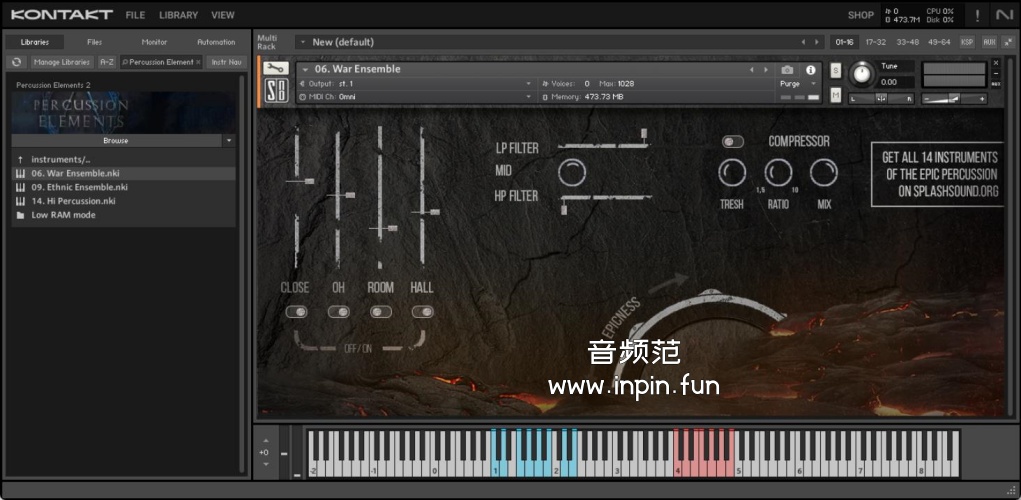Toggle the HALL mic on/off switch
Image resolution: width=1021 pixels, height=500 pixels.
click(x=423, y=312)
